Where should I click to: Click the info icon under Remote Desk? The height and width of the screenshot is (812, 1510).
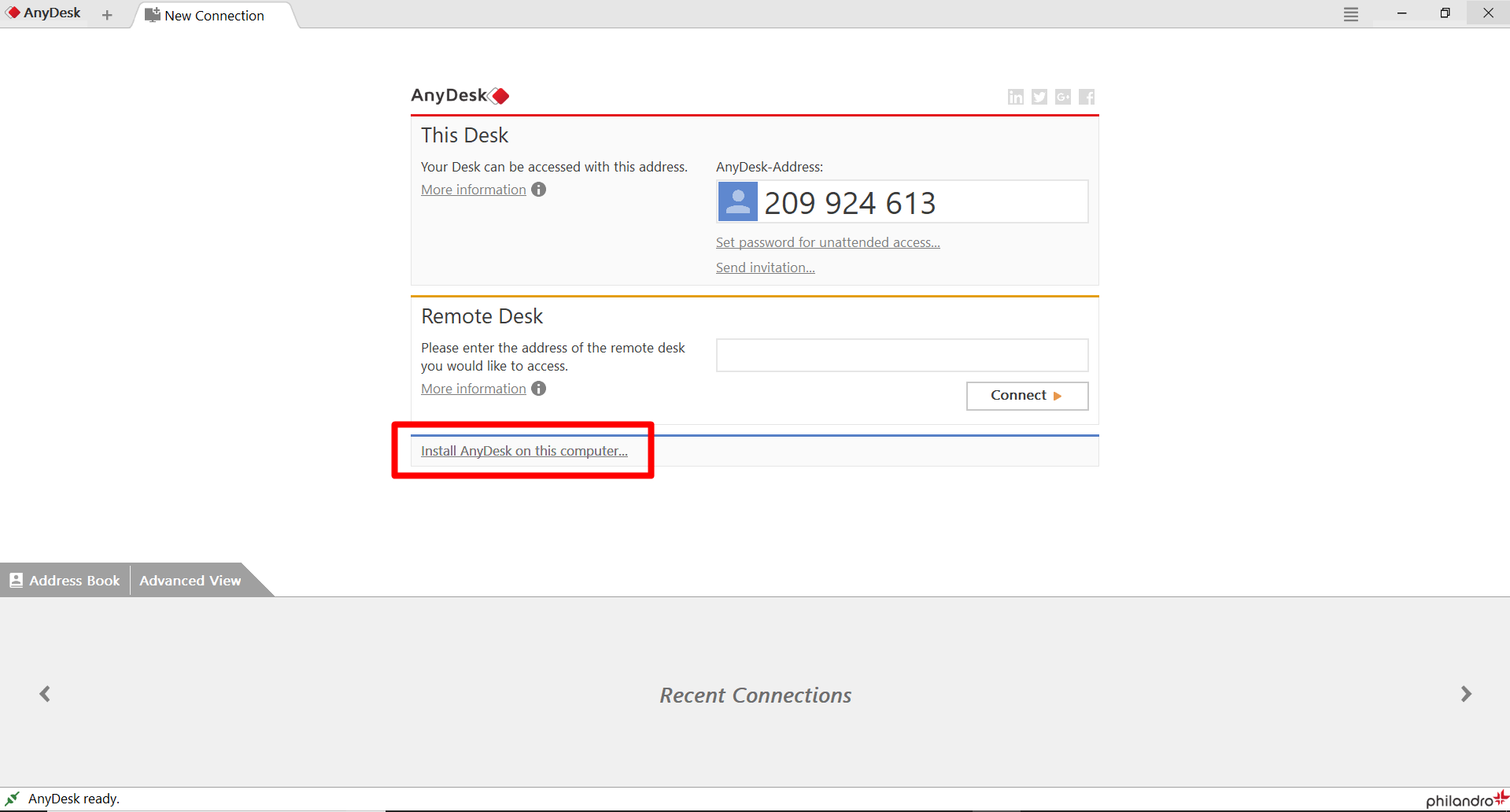(x=538, y=389)
